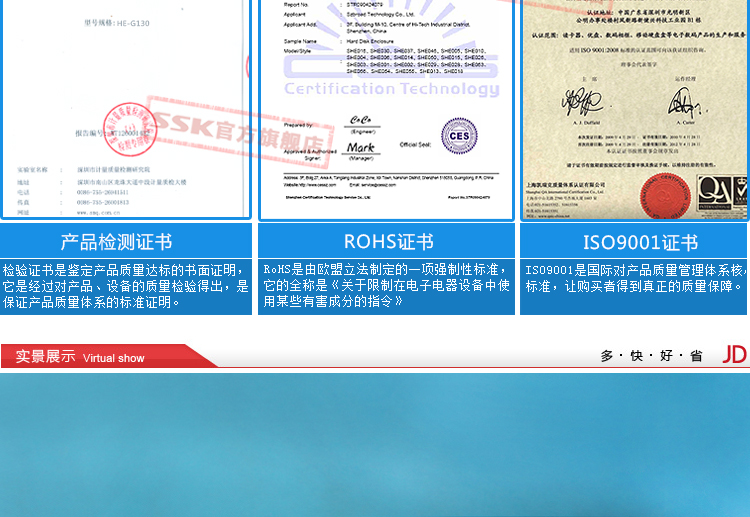Click the JD logo in the banner
This screenshot has width=750, height=517.
(734, 355)
